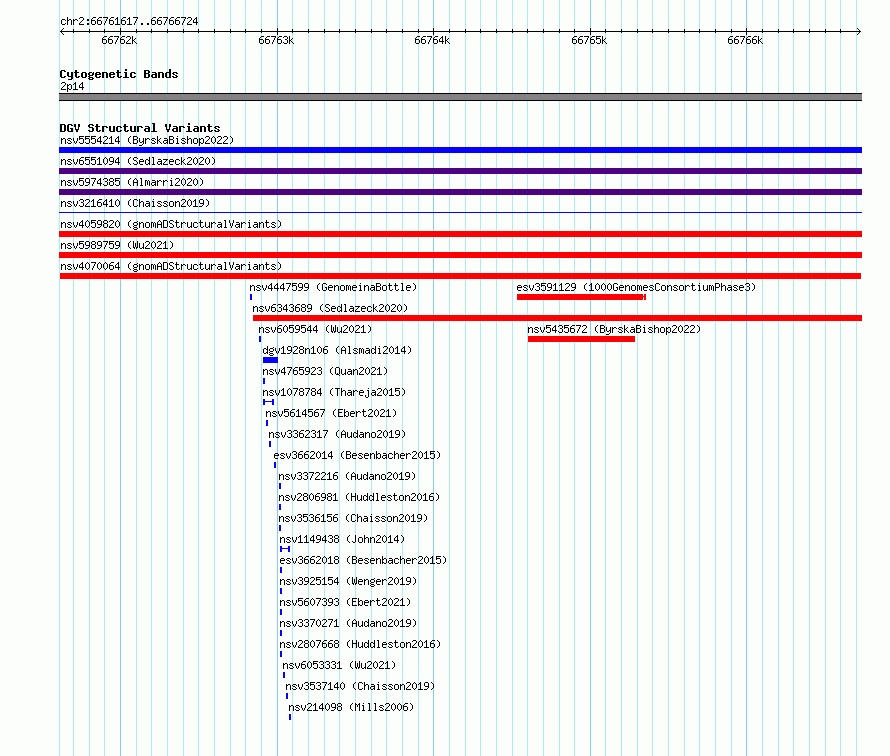Image resolution: width=890 pixels, height=756 pixels.
Task: Click the blue tick under nsv4447599
Action: pos(251,297)
